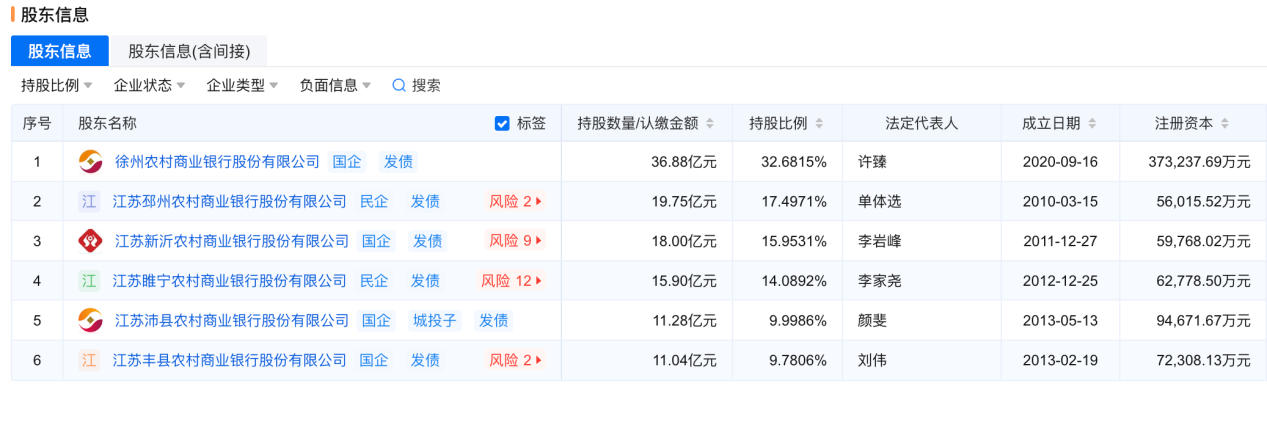Expand 风险 12 for 江苏睢宁农村商业银行
This screenshot has height=430, width=1267.
point(512,281)
